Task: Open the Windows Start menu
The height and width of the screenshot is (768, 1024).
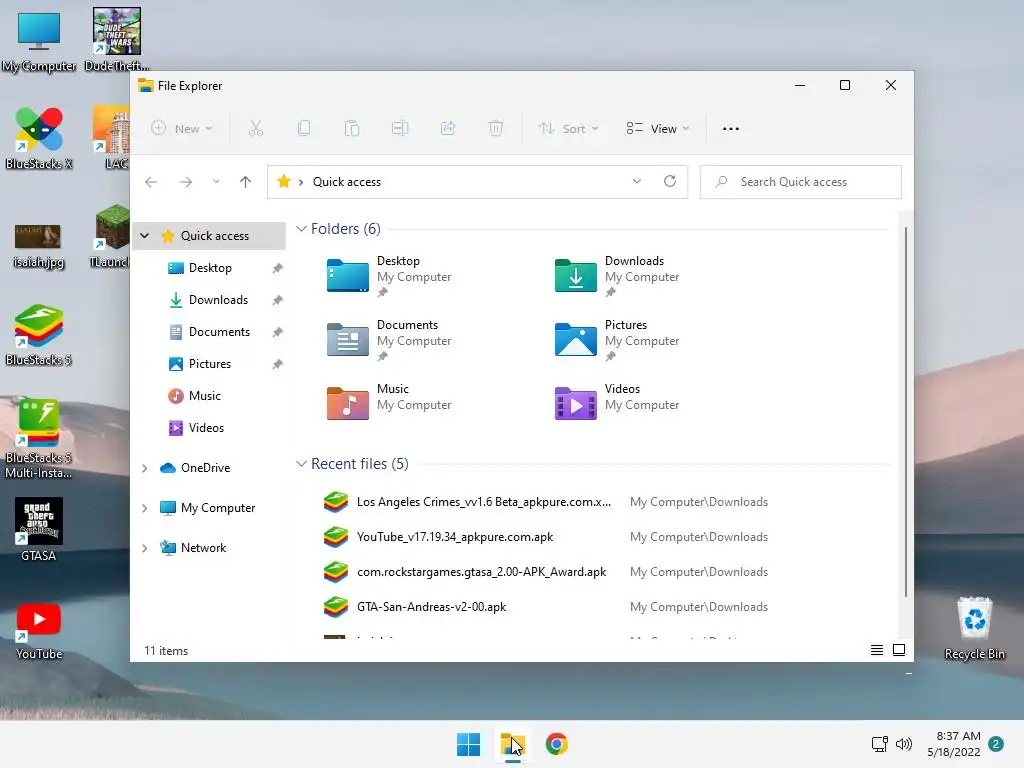Action: [468, 744]
